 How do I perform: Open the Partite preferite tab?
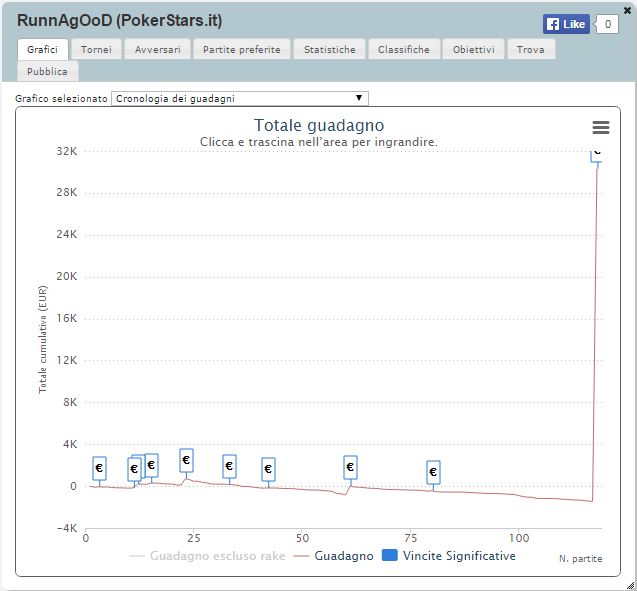click(242, 49)
